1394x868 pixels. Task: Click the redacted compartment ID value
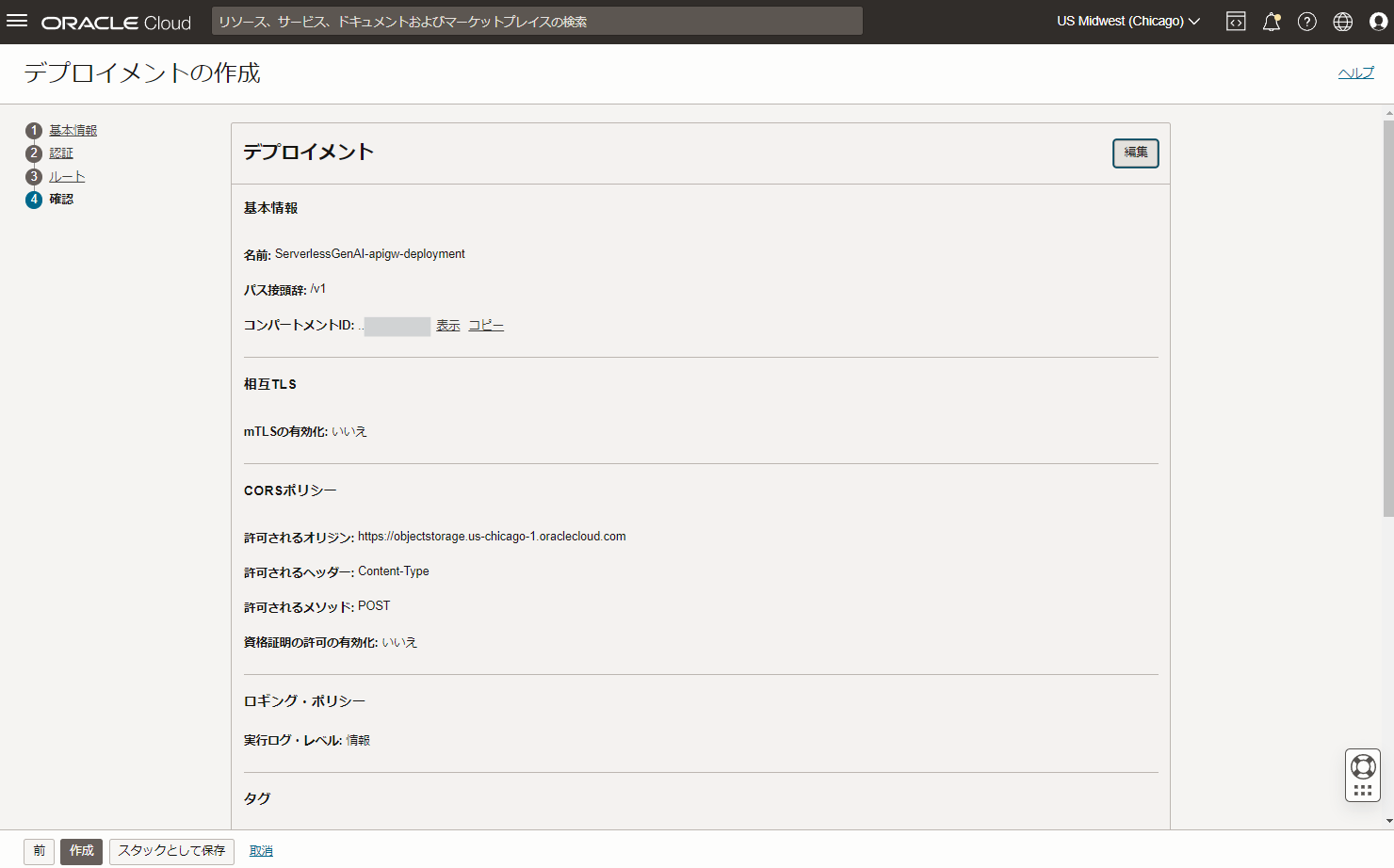(x=397, y=327)
